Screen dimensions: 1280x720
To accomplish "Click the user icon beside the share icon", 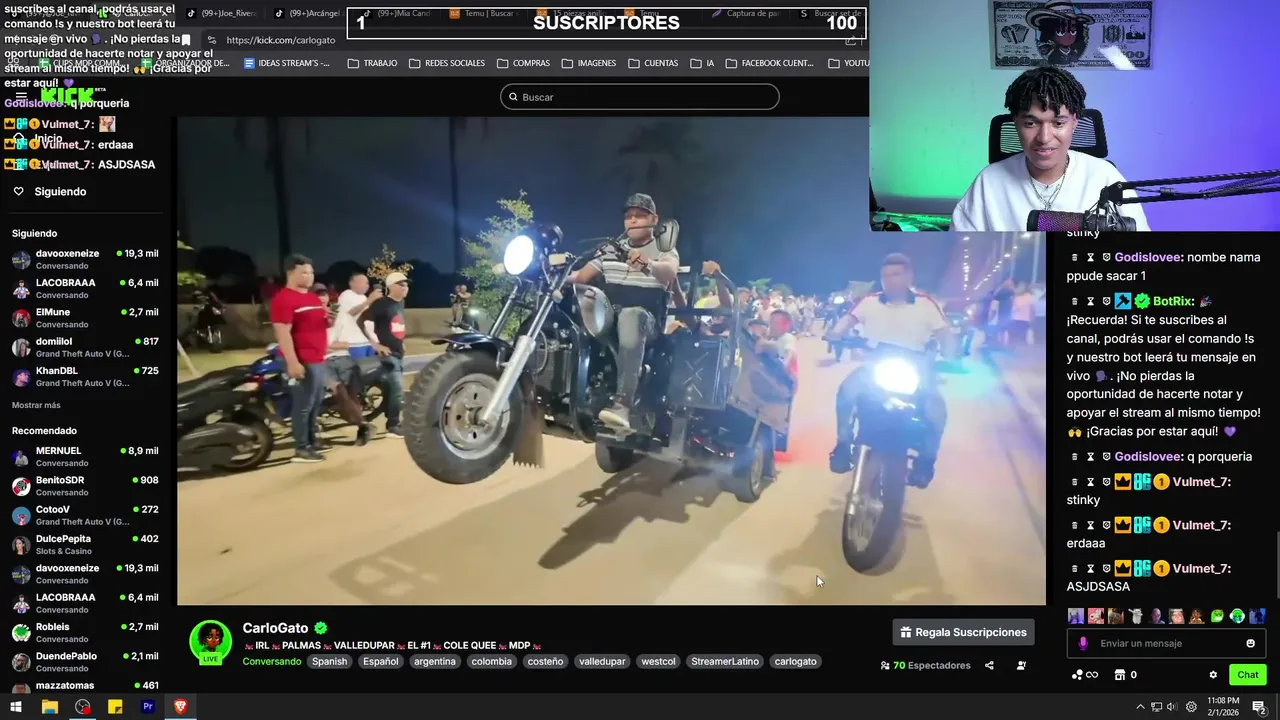I will click(1021, 666).
